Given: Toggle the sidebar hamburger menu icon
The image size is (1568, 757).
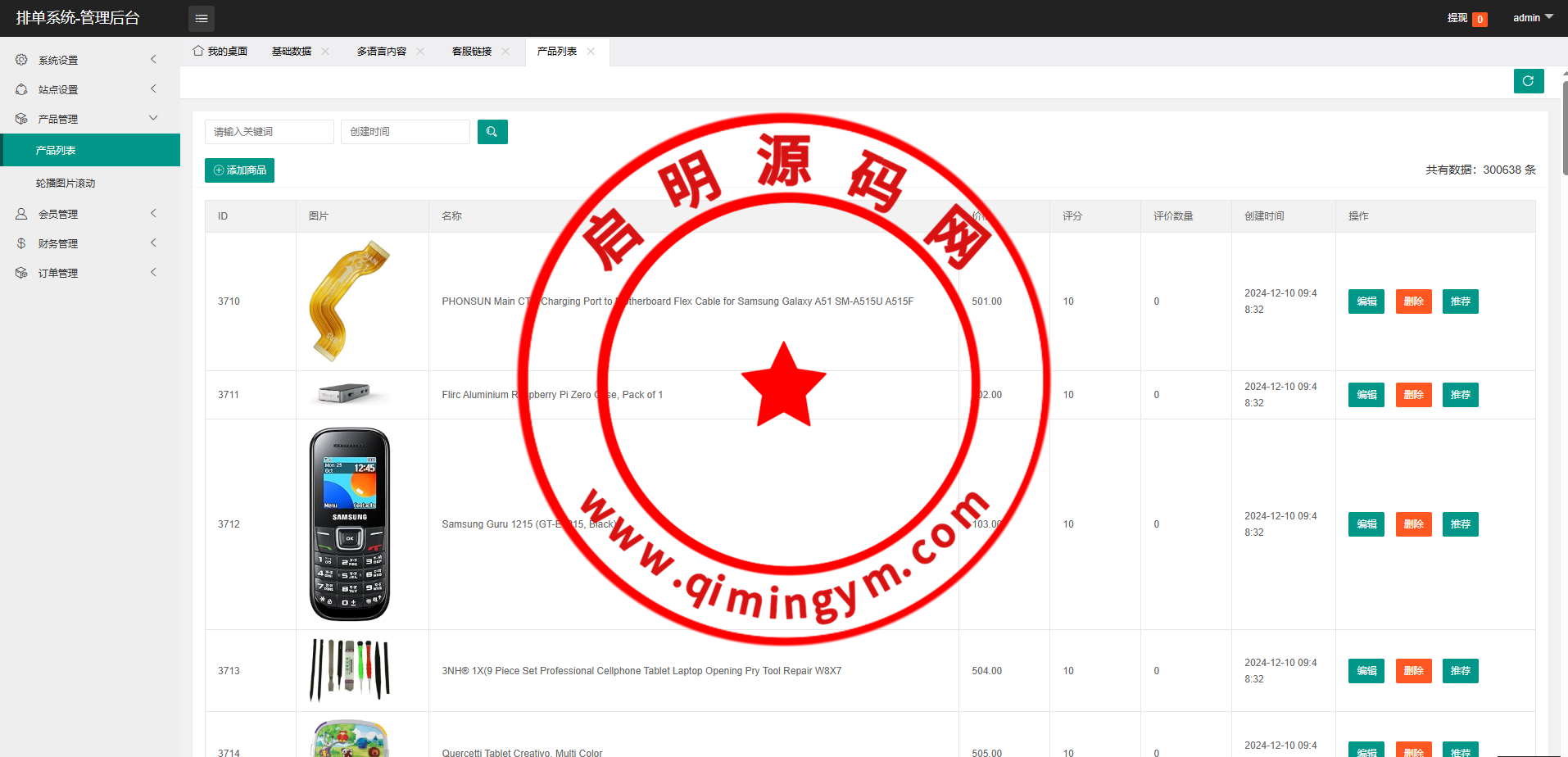Looking at the screenshot, I should 201,18.
